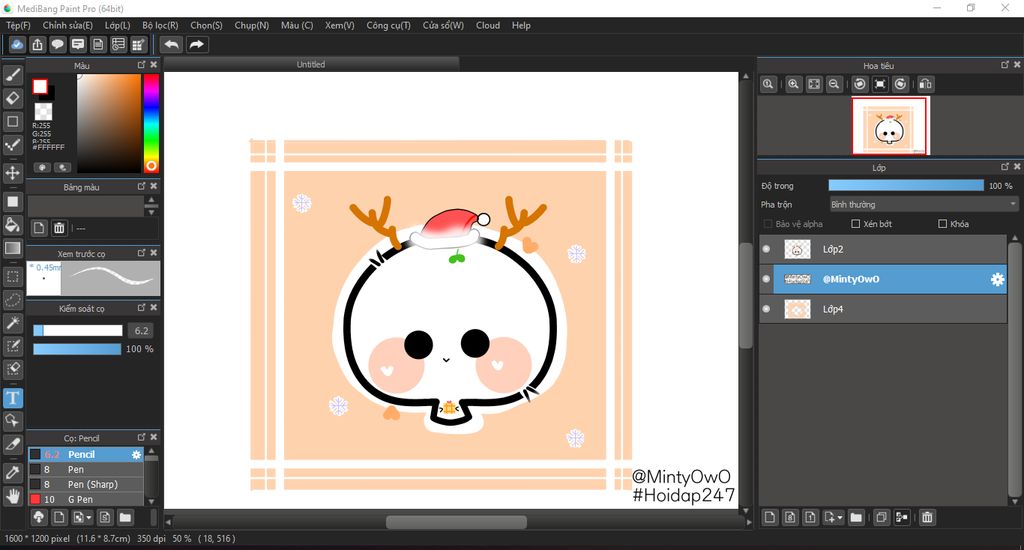The height and width of the screenshot is (550, 1024).
Task: Click the cloud save toolbar icon
Action: [17, 44]
